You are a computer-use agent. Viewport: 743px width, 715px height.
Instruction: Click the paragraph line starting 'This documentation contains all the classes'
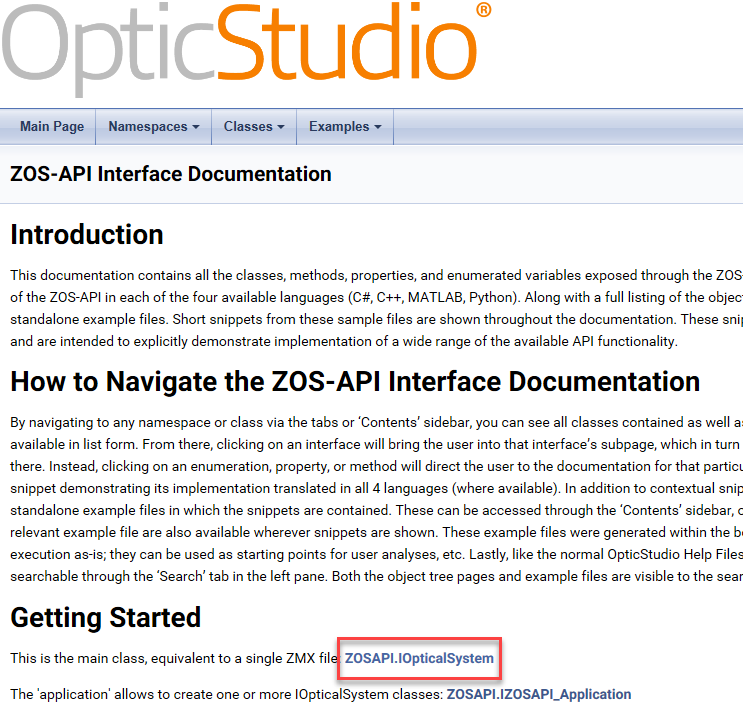click(376, 275)
